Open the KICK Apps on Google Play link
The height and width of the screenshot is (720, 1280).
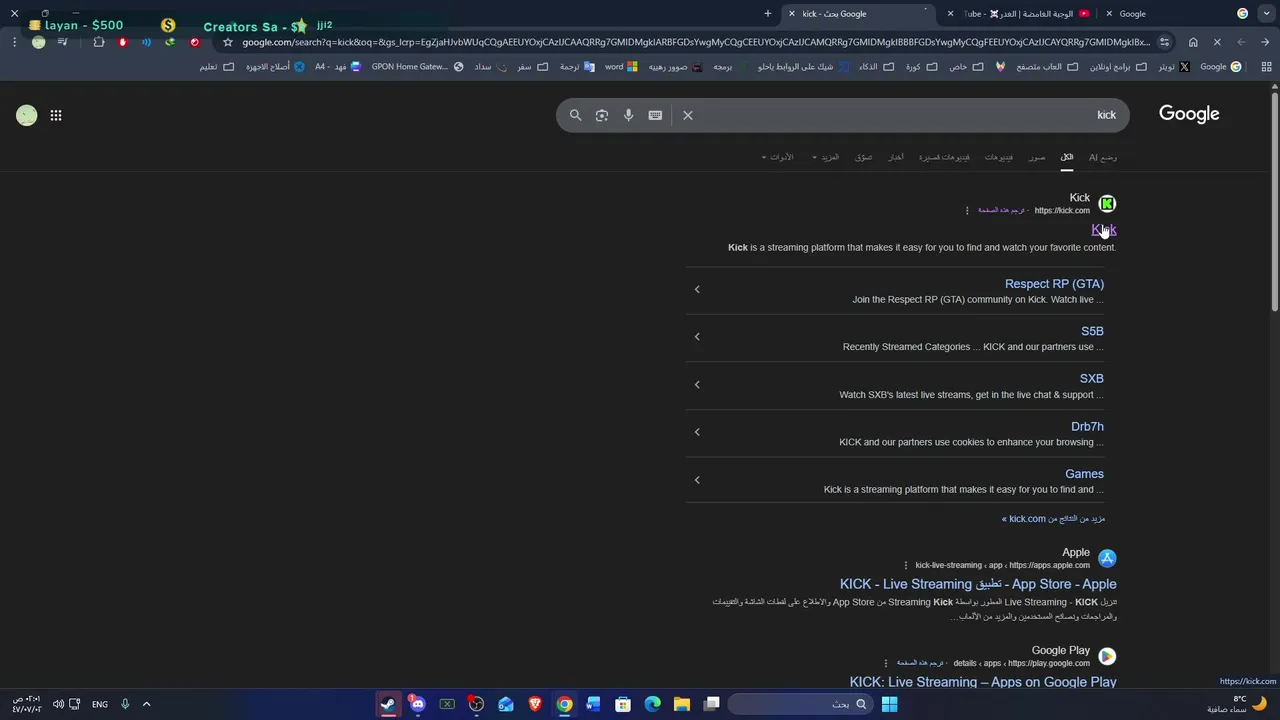pyautogui.click(x=983, y=682)
